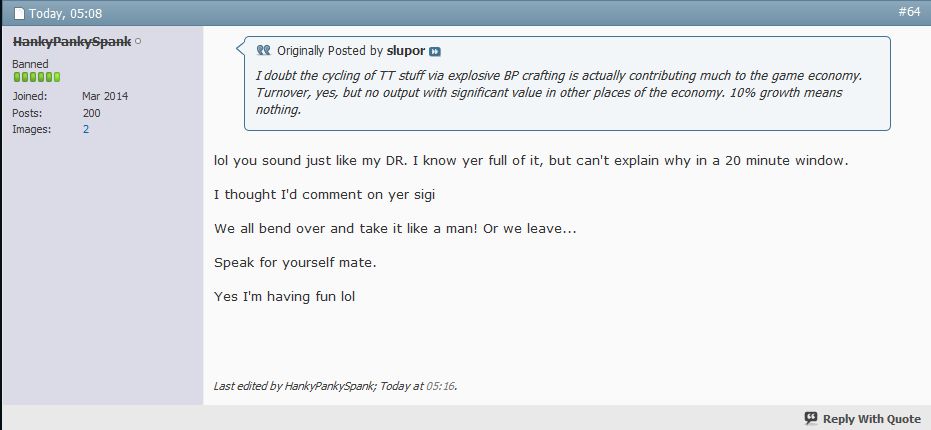
Task: Click the green reputation bar
Action: point(36,77)
